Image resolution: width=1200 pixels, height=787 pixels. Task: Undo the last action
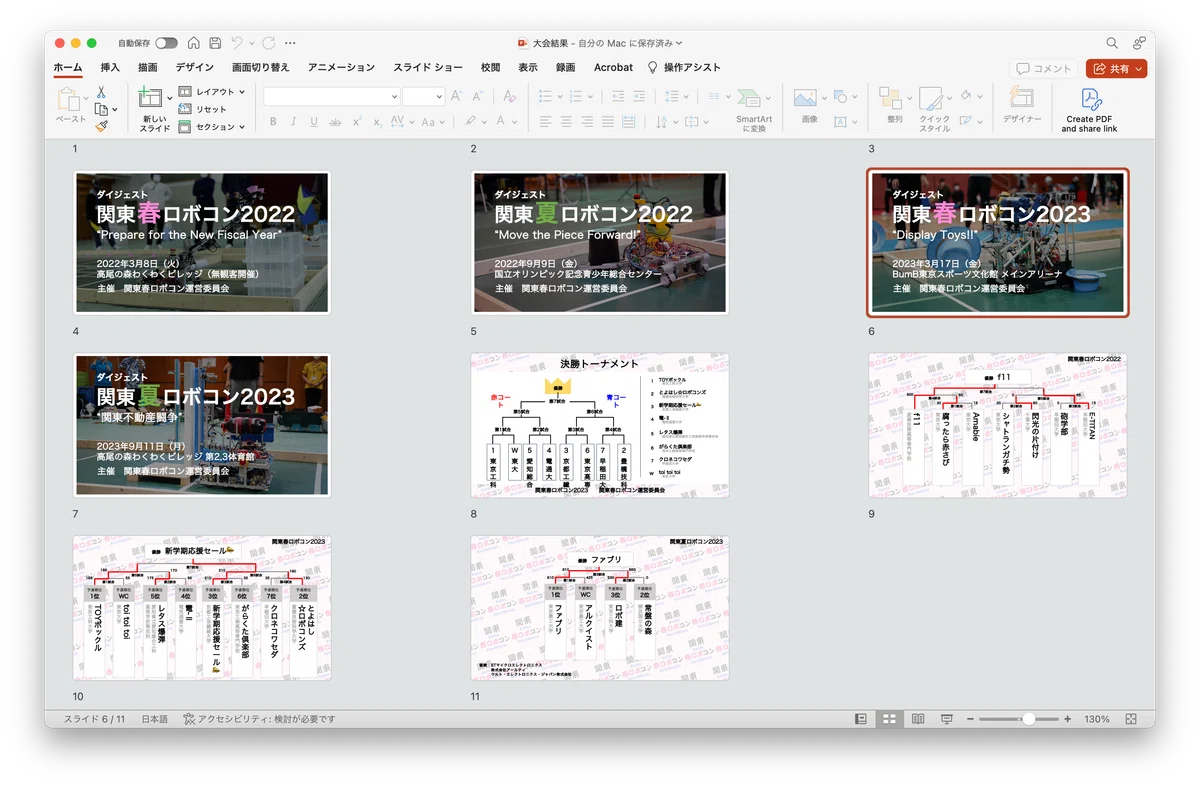tap(237, 43)
